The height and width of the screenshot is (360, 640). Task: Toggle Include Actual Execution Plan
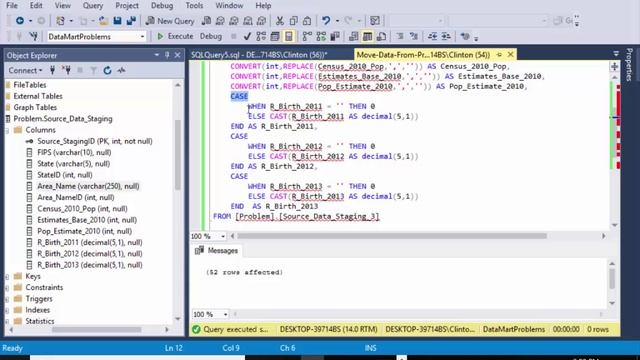307,36
